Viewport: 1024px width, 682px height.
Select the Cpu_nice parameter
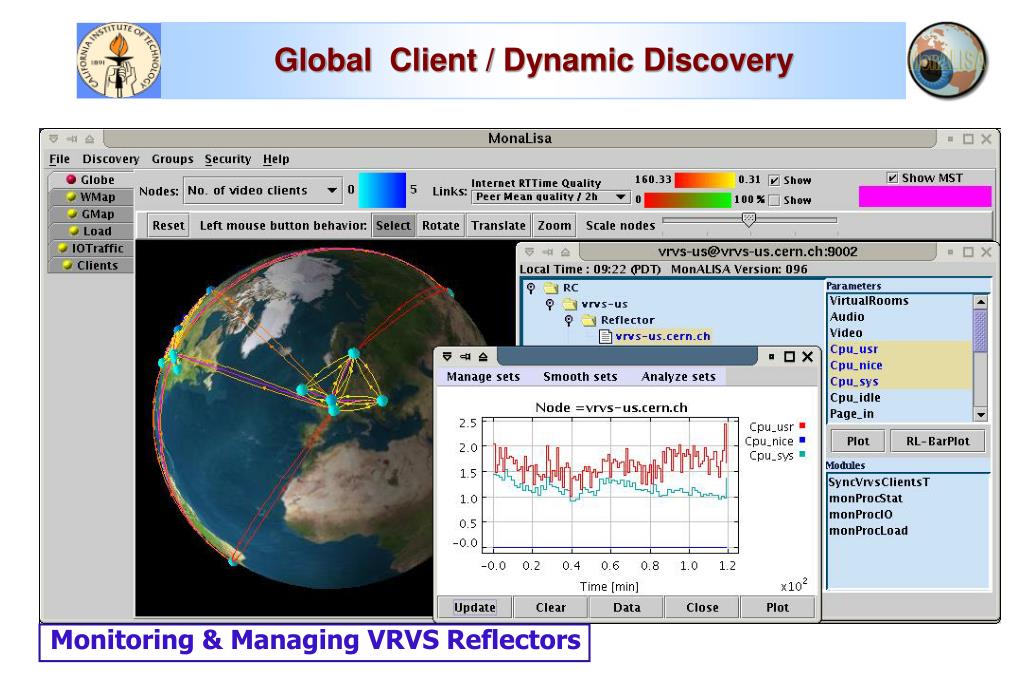pyautogui.click(x=901, y=365)
